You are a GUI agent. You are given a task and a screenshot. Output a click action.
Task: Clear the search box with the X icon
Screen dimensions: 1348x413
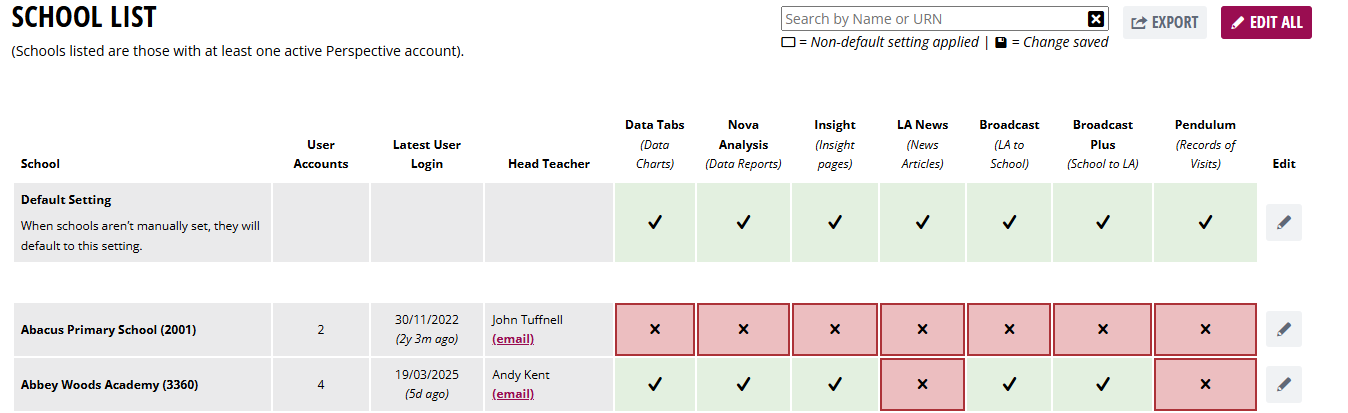pos(1096,19)
